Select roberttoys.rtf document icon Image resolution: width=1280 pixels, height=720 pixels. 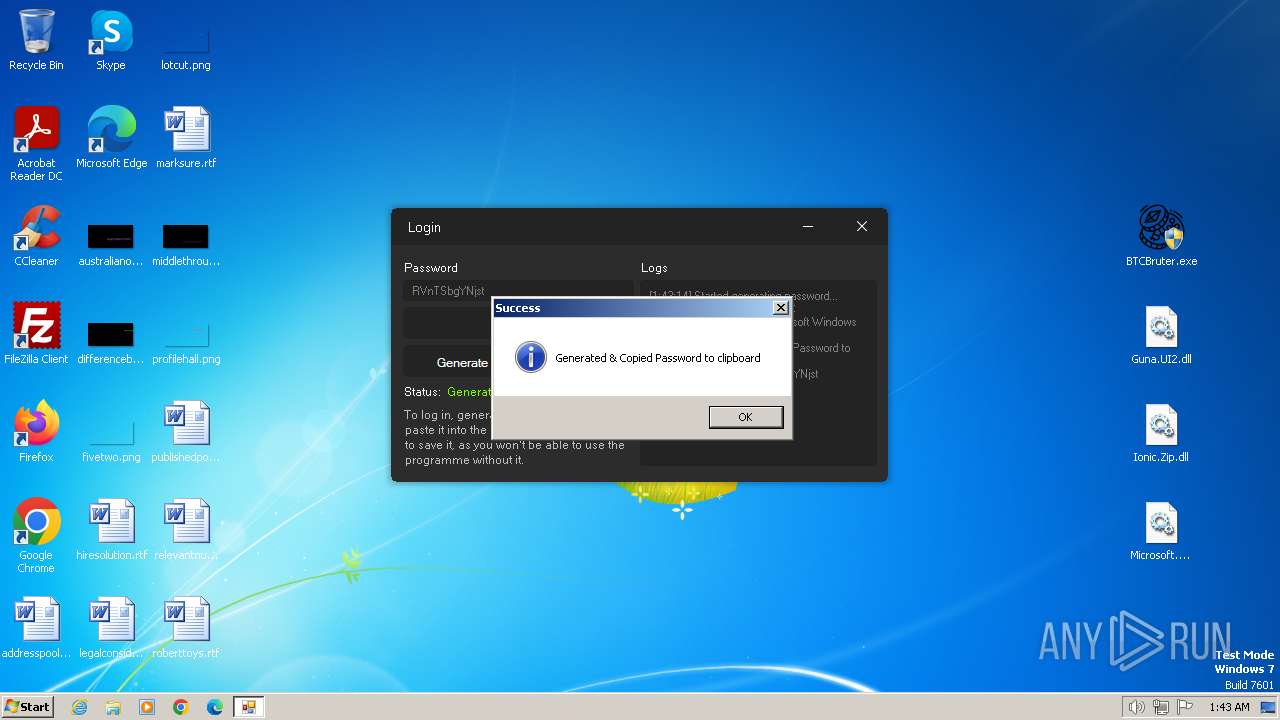186,628
